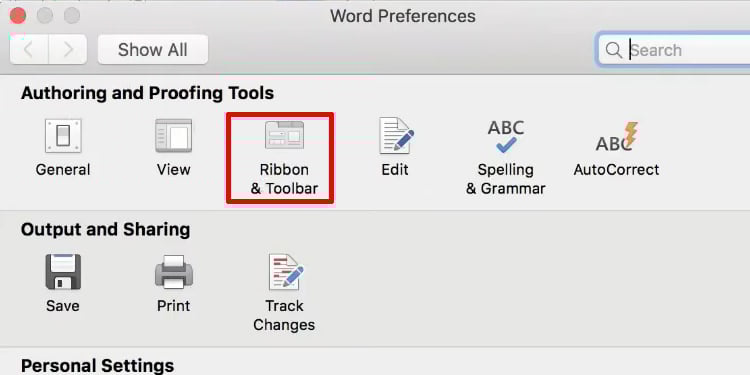Click the 'Ribbon & Toolbar' text label

pyautogui.click(x=284, y=179)
